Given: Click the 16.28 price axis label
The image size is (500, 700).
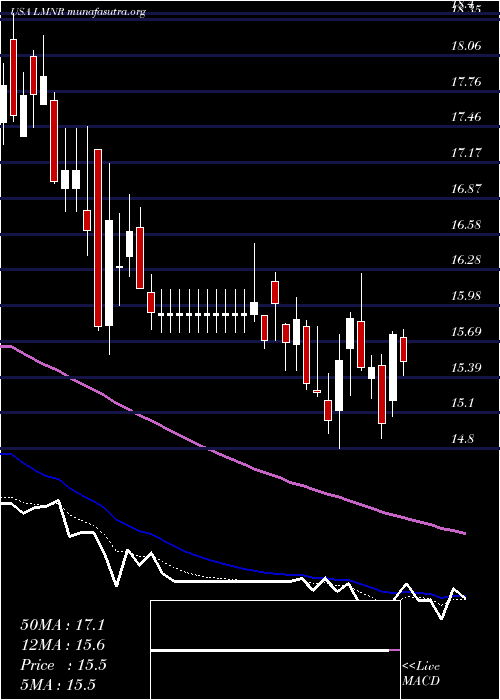Looking at the screenshot, I should click(x=466, y=260).
